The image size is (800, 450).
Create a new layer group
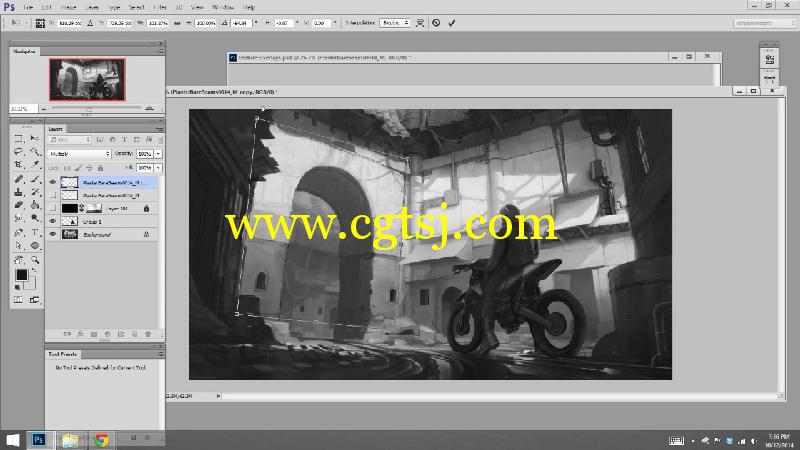pyautogui.click(x=121, y=334)
